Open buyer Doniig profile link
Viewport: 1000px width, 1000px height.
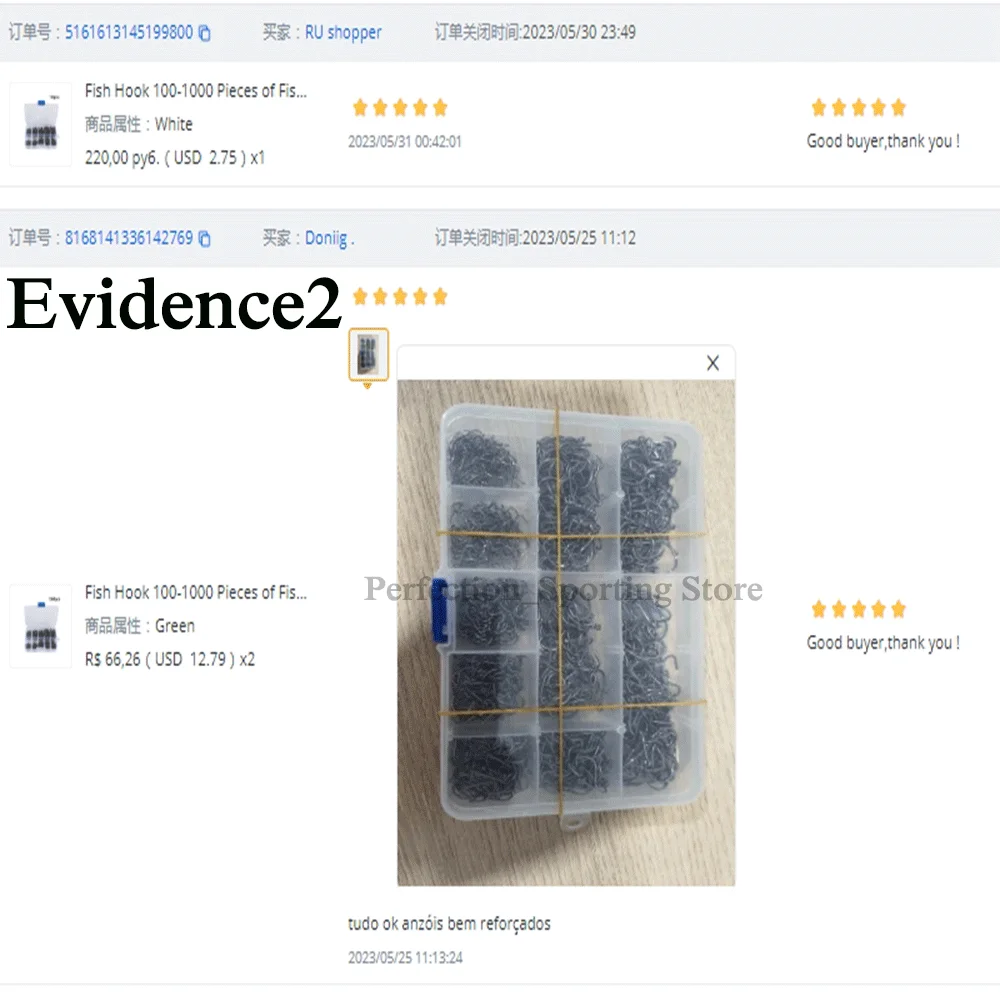point(329,239)
